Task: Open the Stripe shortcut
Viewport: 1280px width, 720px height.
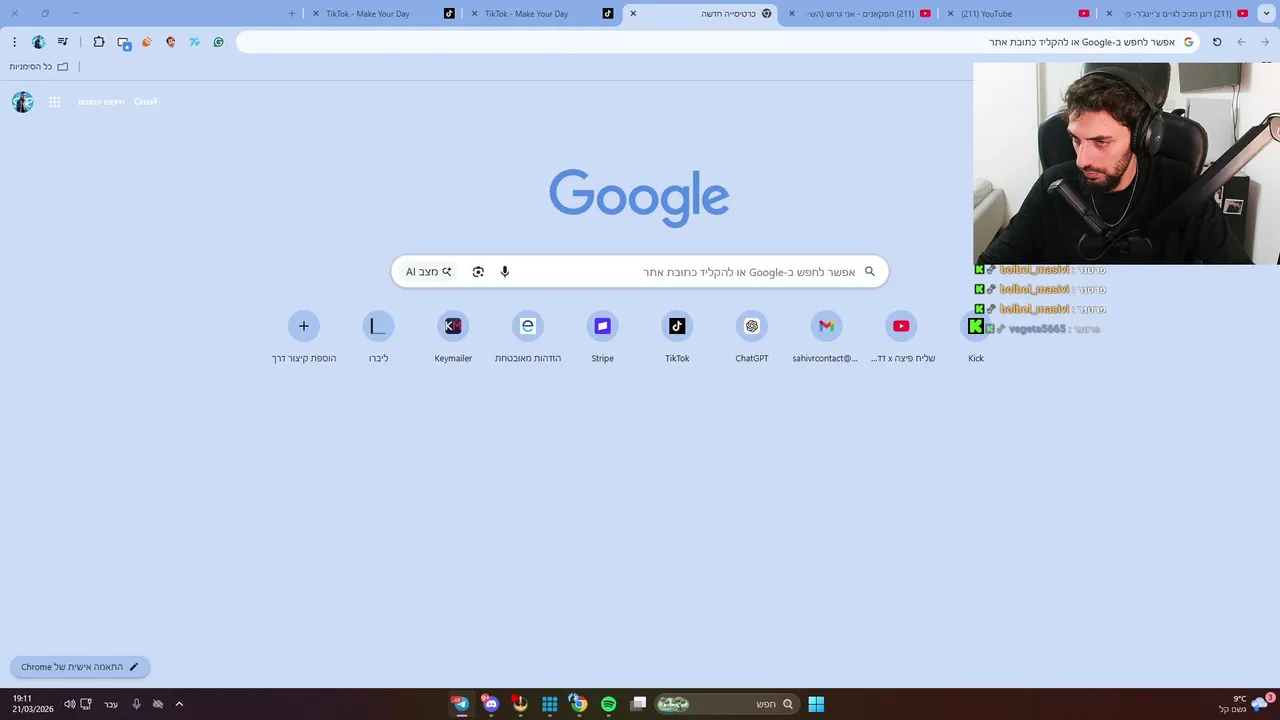Action: (602, 337)
